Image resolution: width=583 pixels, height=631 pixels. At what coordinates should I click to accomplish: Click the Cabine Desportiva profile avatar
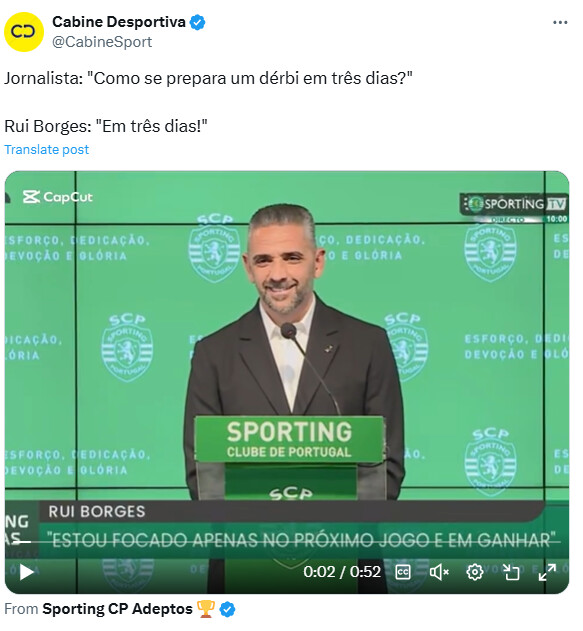tap(24, 32)
